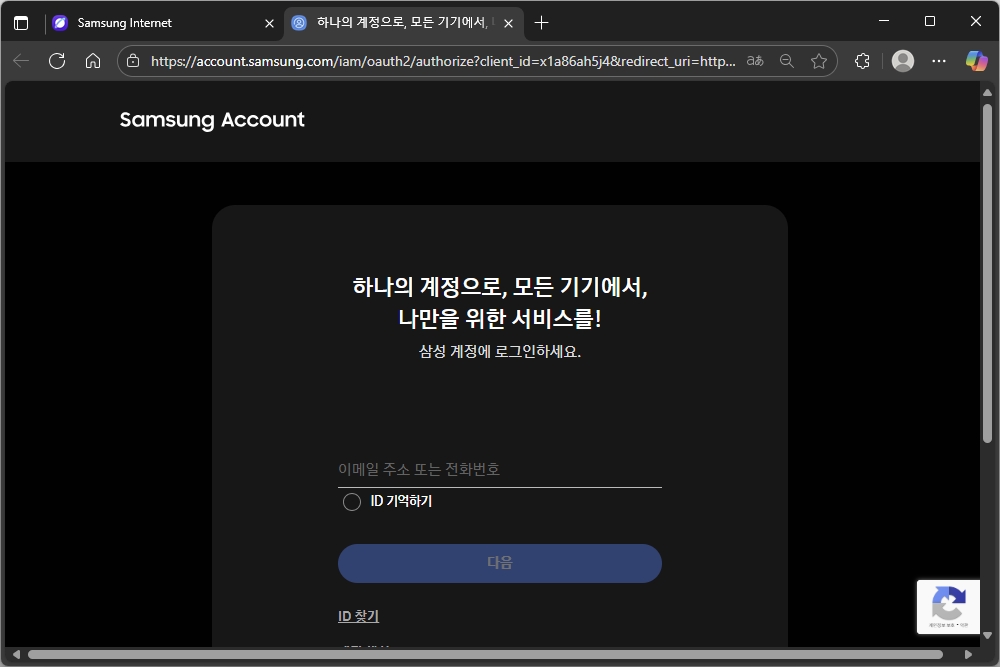Minimize the browser window
The image size is (1000, 667).
[x=884, y=21]
